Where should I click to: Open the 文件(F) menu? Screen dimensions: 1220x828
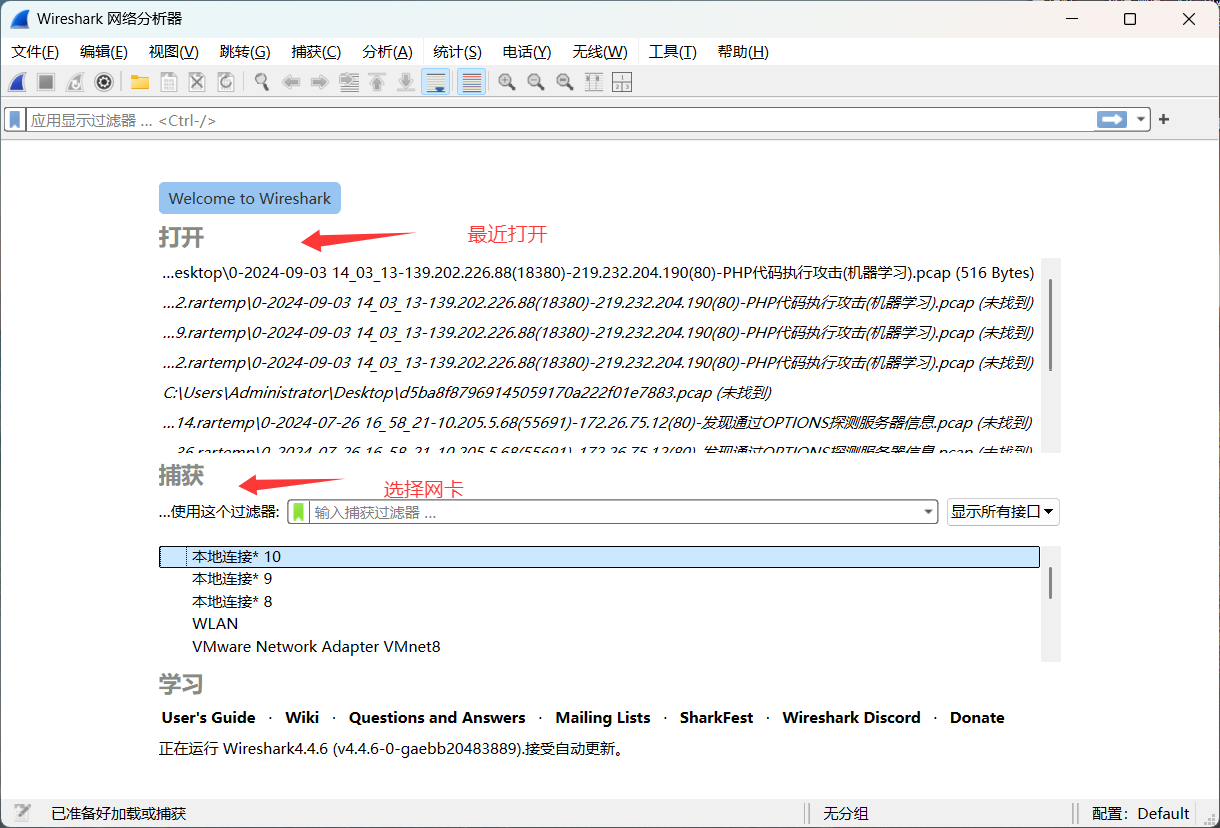35,52
